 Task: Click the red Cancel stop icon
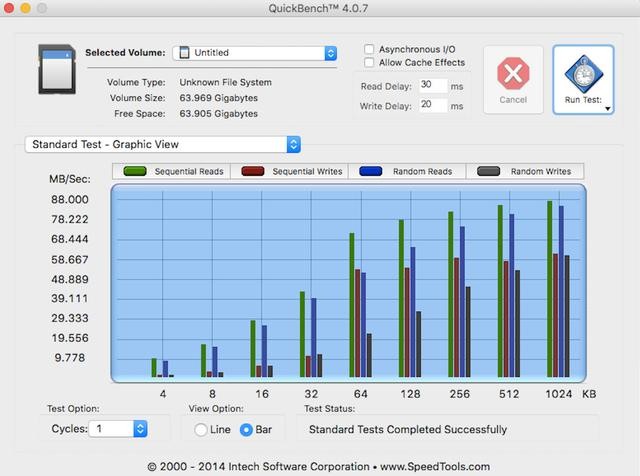[x=513, y=74]
